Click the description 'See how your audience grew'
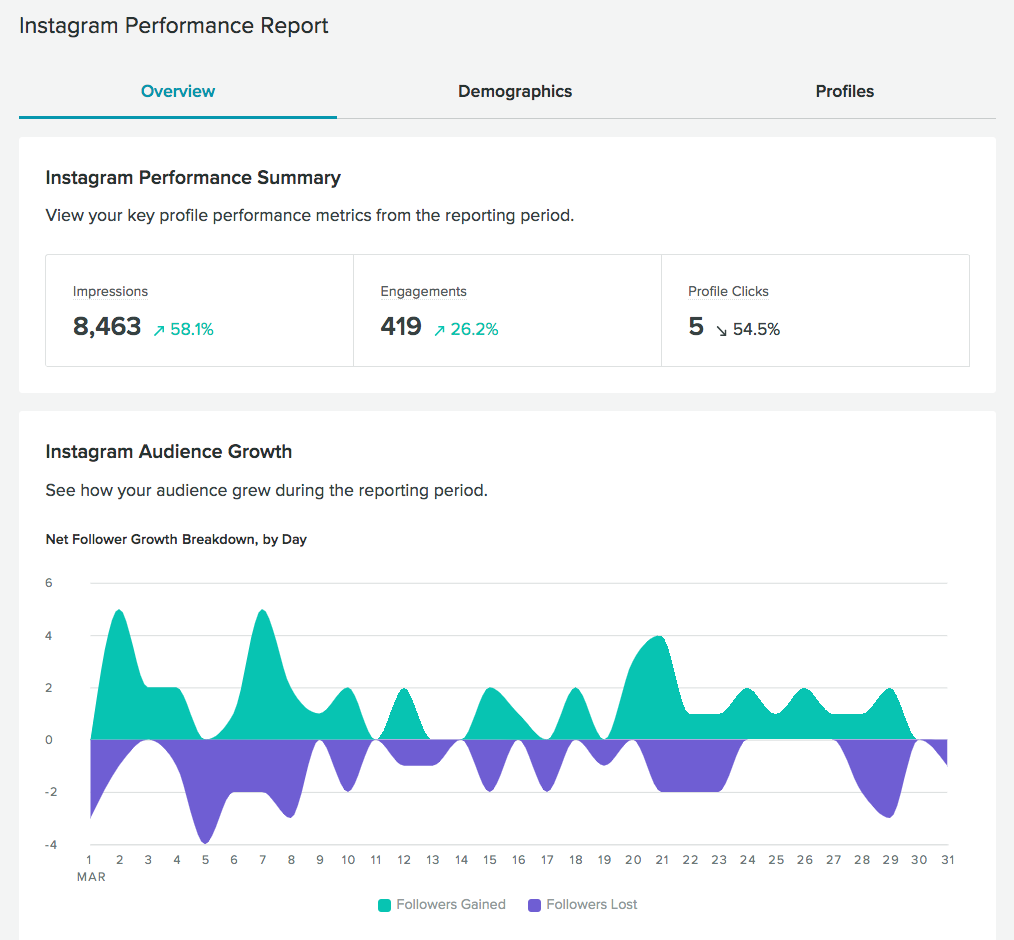This screenshot has height=940, width=1014. click(x=266, y=490)
